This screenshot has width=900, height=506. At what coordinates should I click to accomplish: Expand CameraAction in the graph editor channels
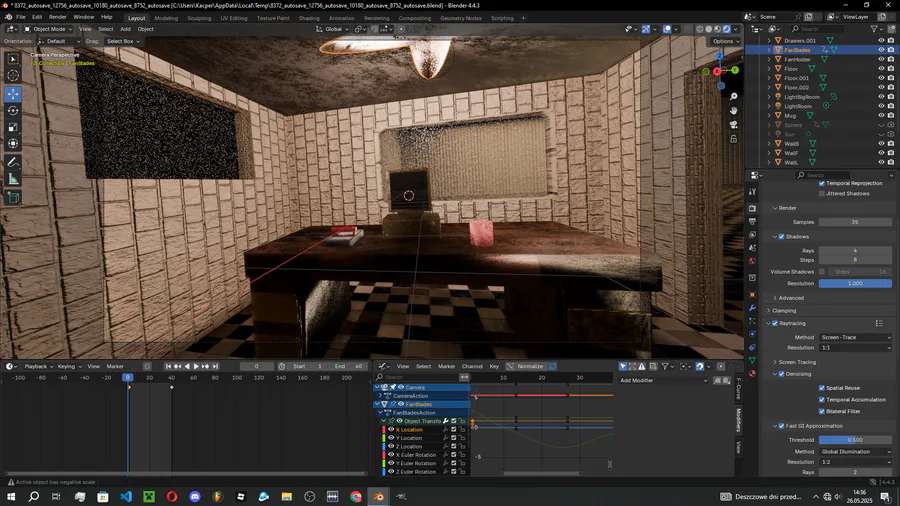[380, 396]
